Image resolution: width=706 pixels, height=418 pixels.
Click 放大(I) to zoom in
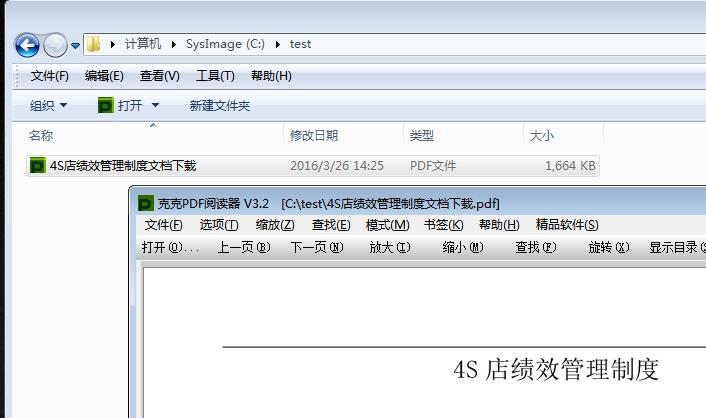coord(389,247)
